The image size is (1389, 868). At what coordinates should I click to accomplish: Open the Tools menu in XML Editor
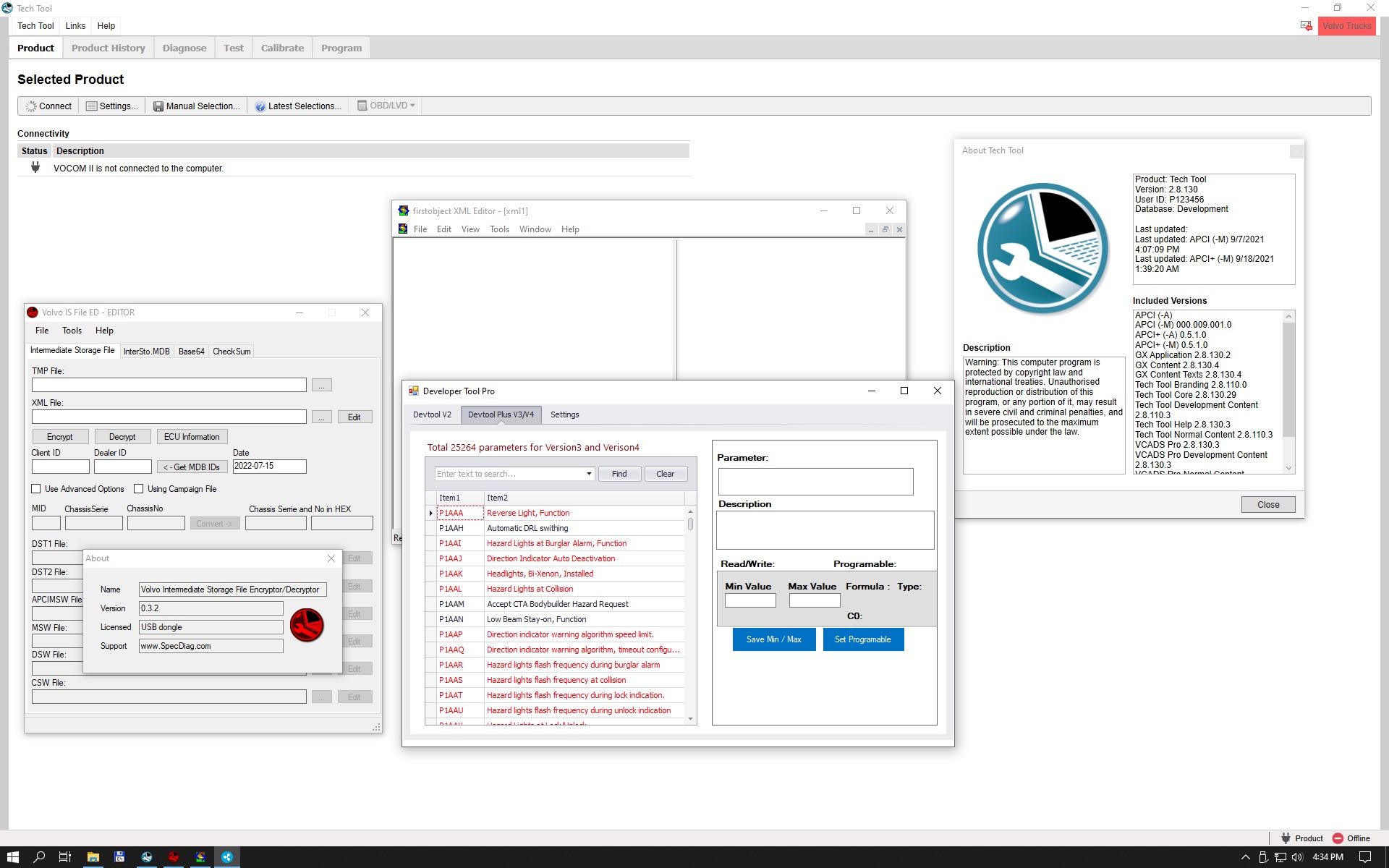pos(499,229)
